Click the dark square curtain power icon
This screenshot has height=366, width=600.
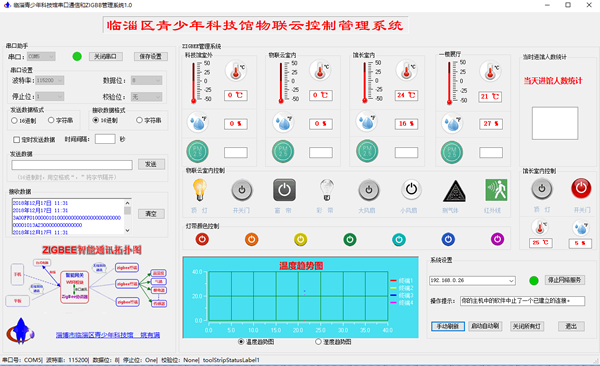coord(284,190)
